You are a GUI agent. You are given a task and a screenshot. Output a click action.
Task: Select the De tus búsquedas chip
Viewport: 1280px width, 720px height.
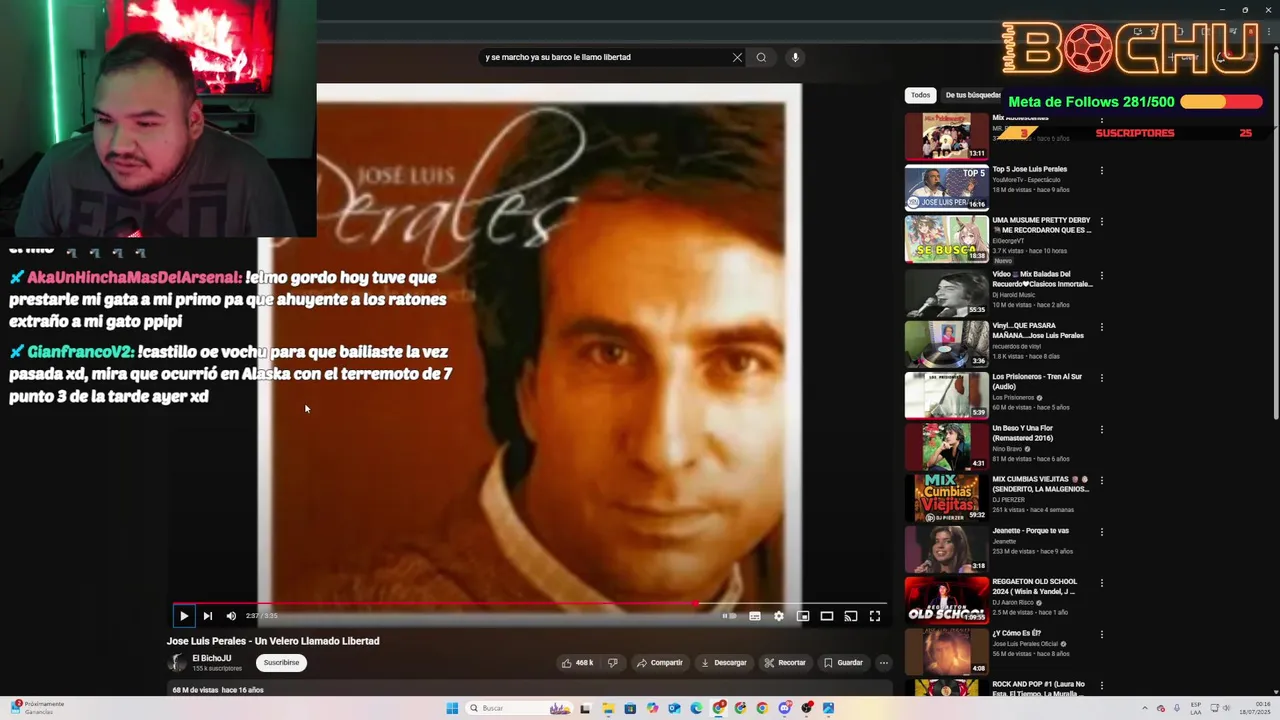tap(972, 95)
